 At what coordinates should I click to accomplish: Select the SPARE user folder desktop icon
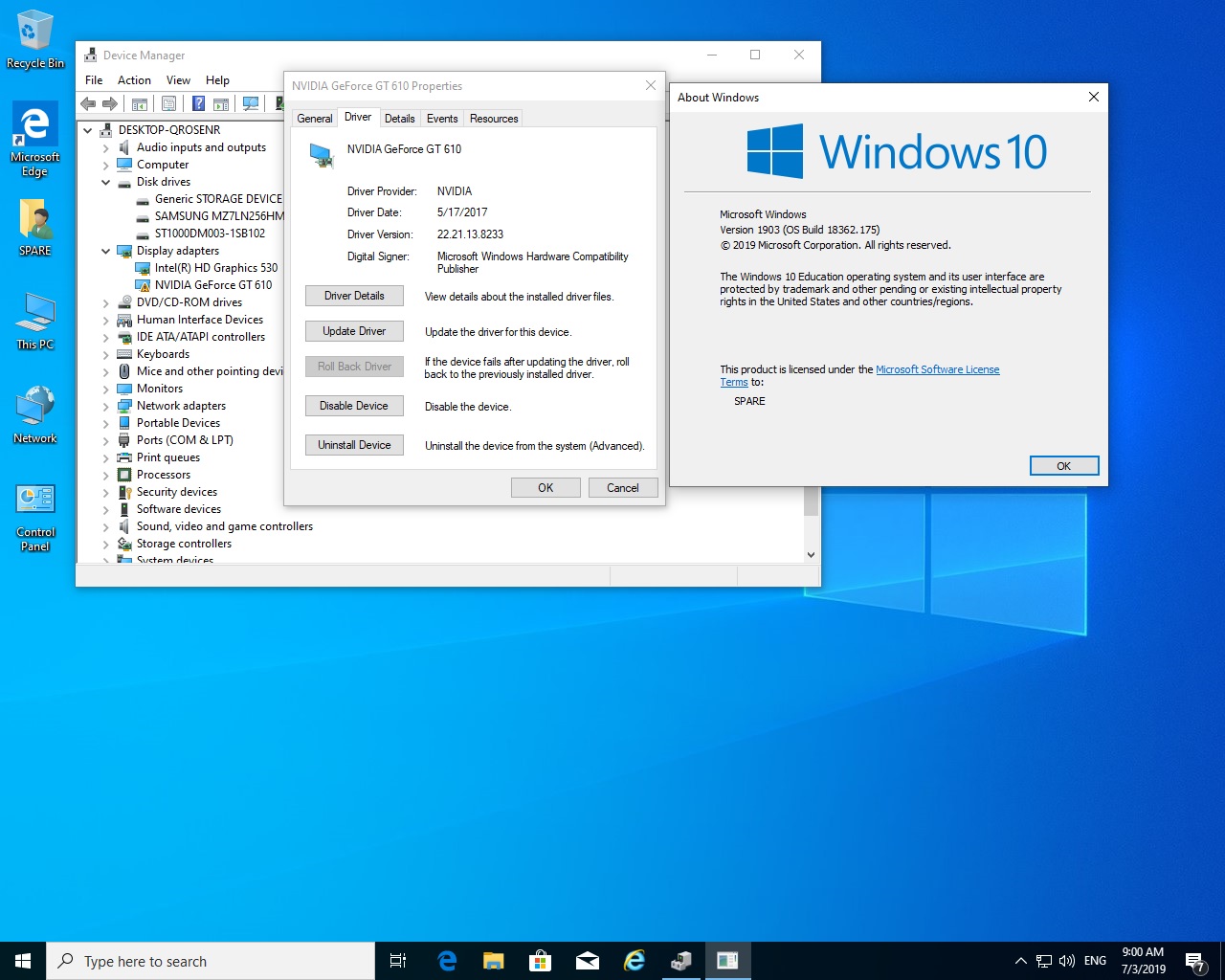click(x=35, y=228)
